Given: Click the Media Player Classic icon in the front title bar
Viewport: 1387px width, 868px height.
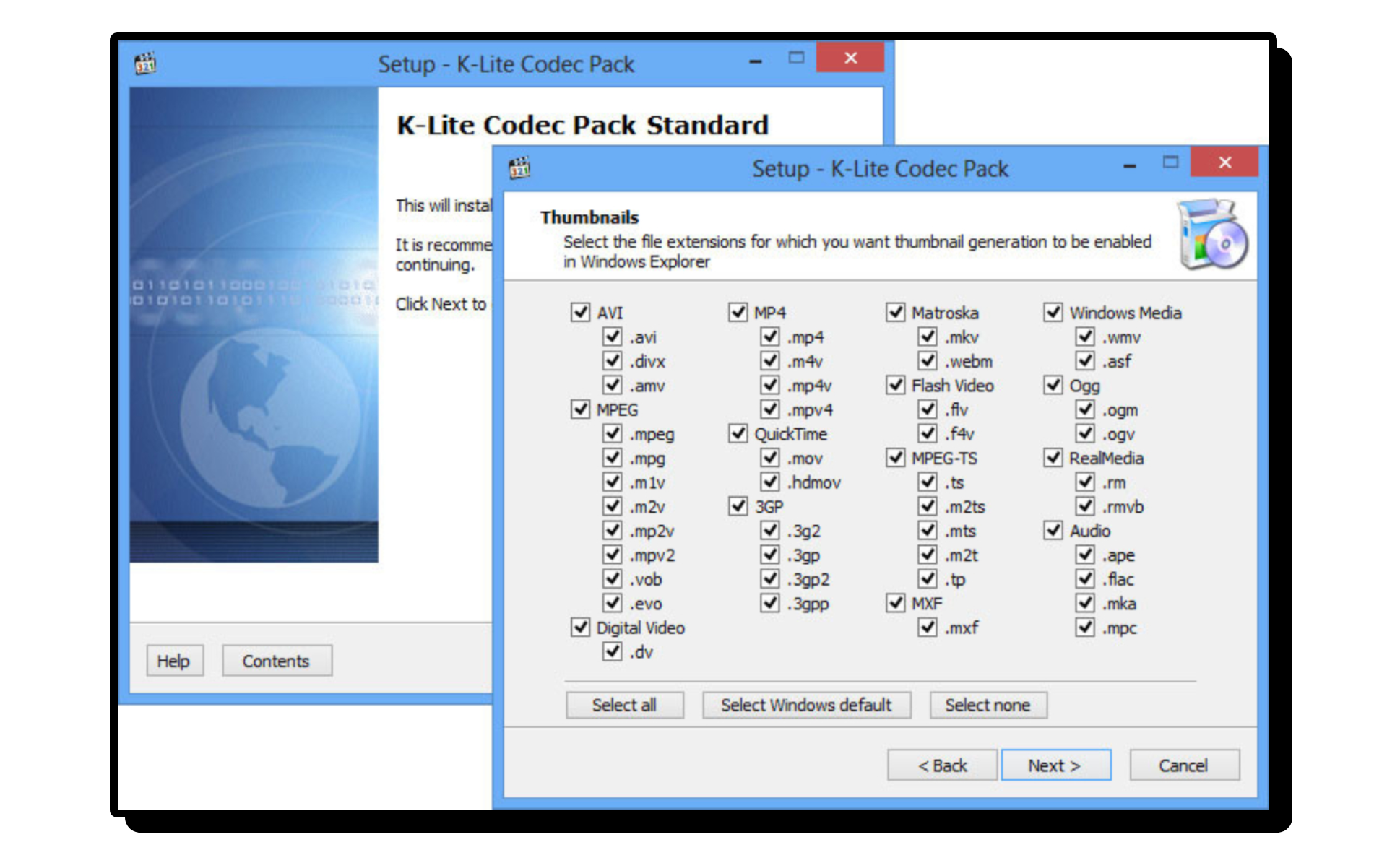Looking at the screenshot, I should (x=519, y=168).
